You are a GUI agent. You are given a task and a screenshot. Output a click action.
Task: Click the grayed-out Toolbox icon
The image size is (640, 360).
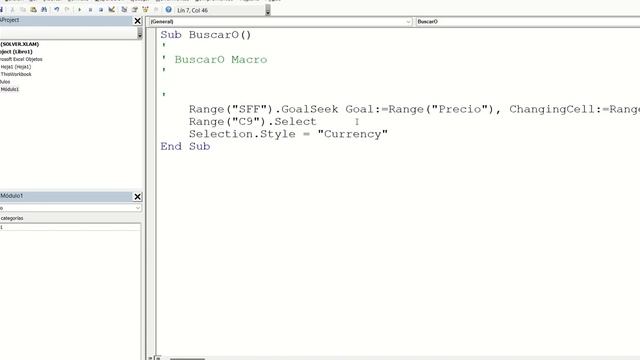click(x=156, y=10)
